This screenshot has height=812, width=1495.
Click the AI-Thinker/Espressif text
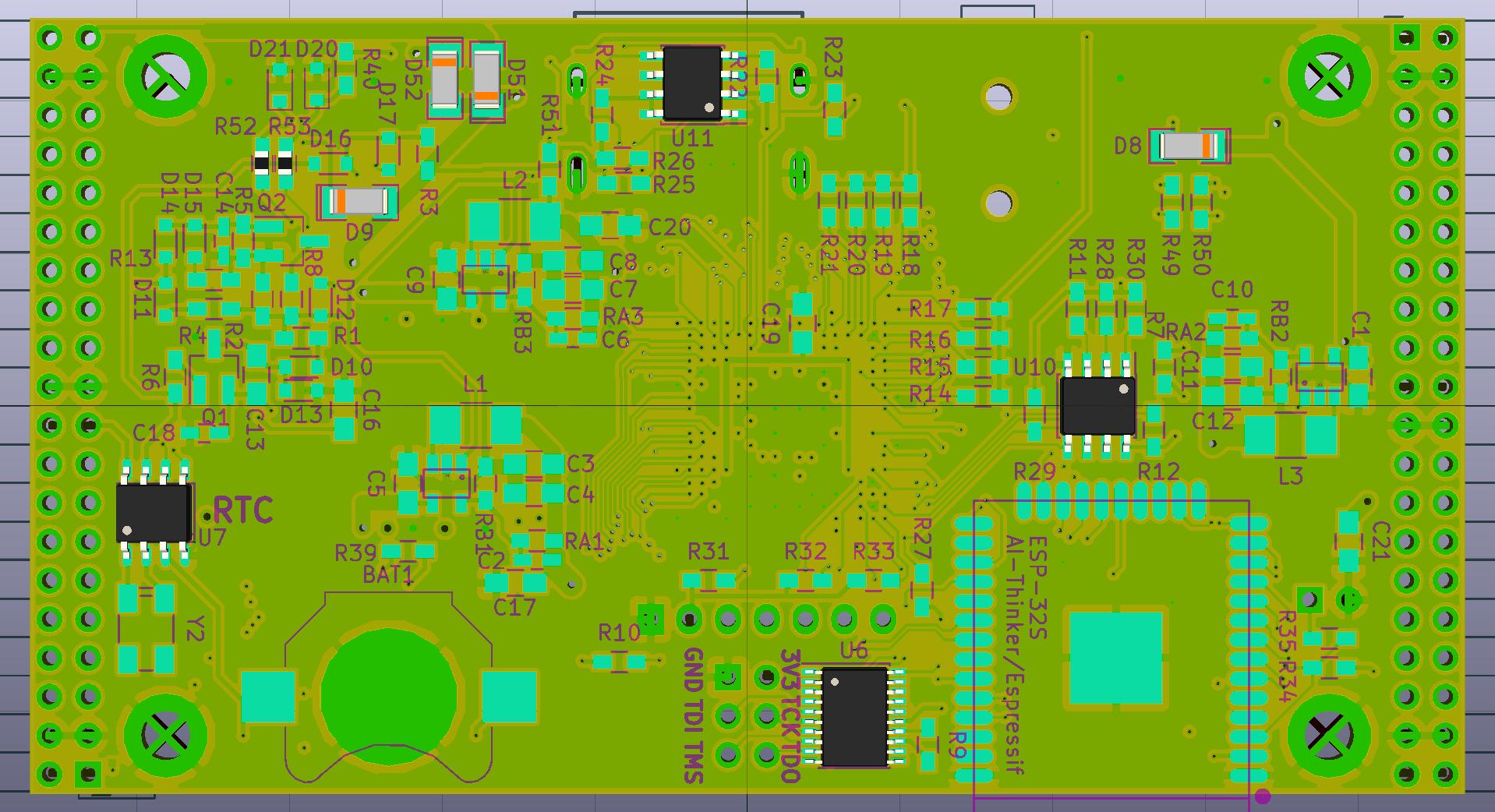click(1013, 655)
